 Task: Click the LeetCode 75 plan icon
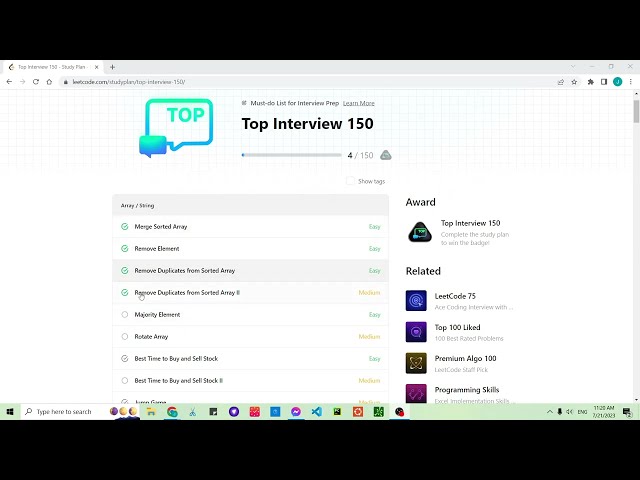[x=416, y=301]
